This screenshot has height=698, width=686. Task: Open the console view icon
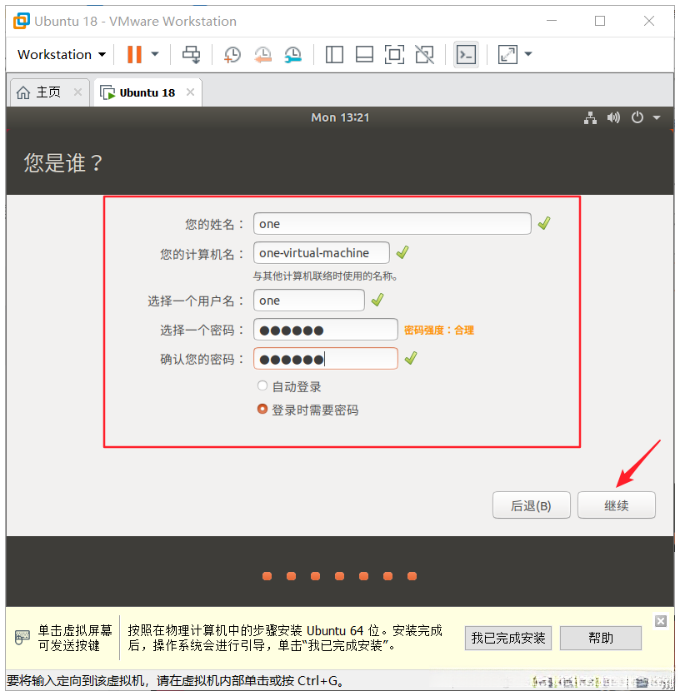click(466, 55)
